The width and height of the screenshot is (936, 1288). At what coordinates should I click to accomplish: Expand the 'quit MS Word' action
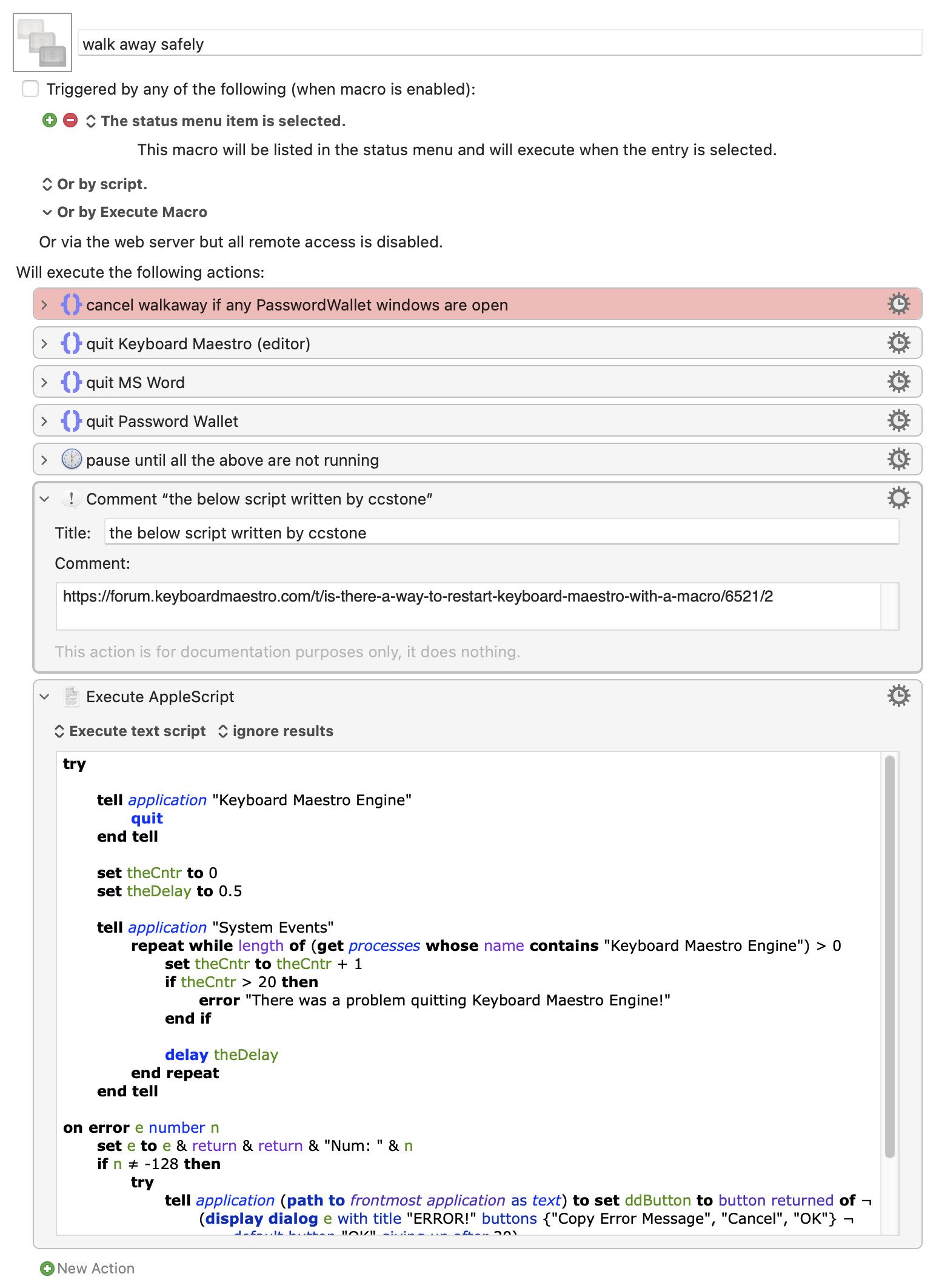click(x=44, y=383)
